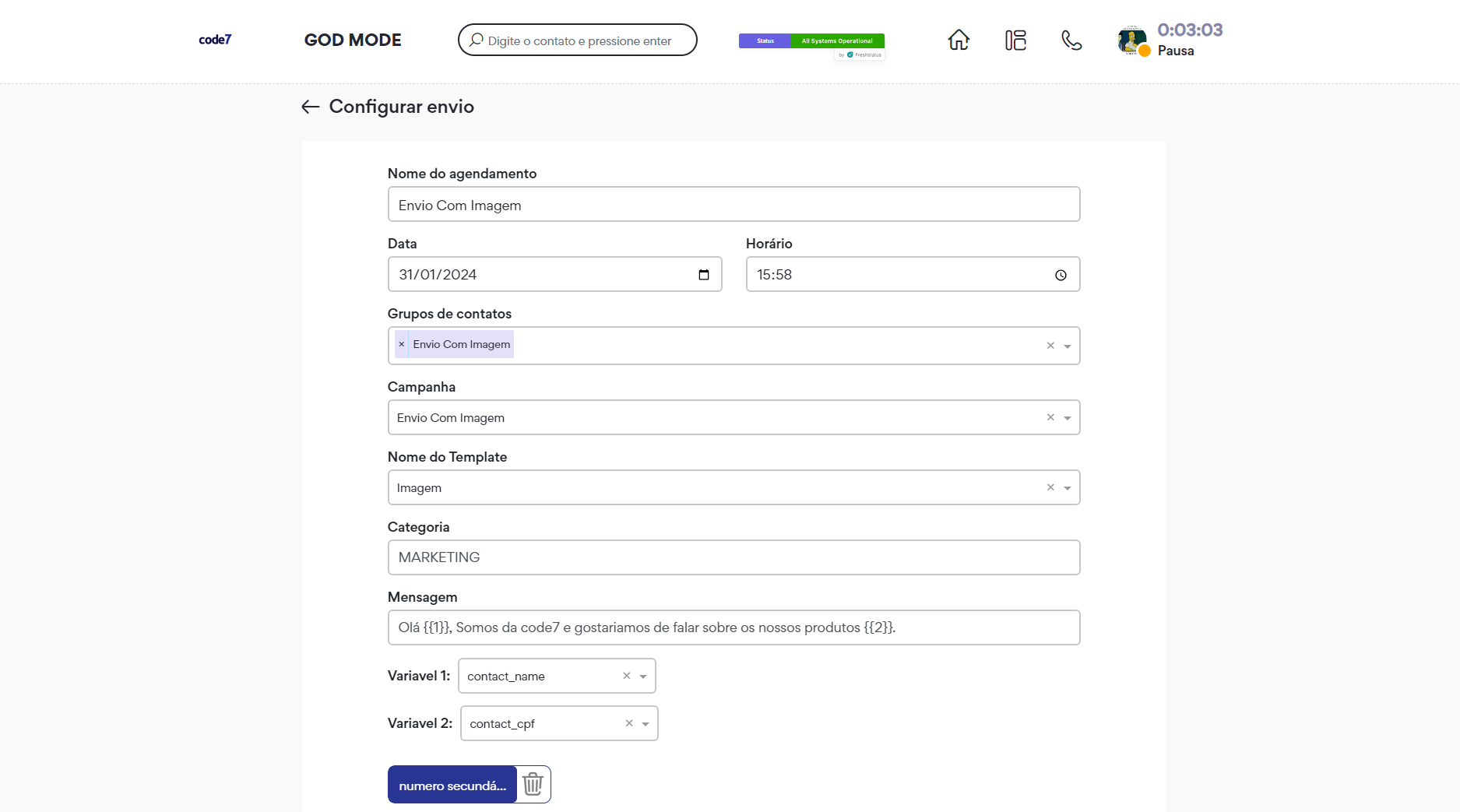Click the Nome do agendamento field
Screen dimensions: 1460x812
click(x=734, y=204)
